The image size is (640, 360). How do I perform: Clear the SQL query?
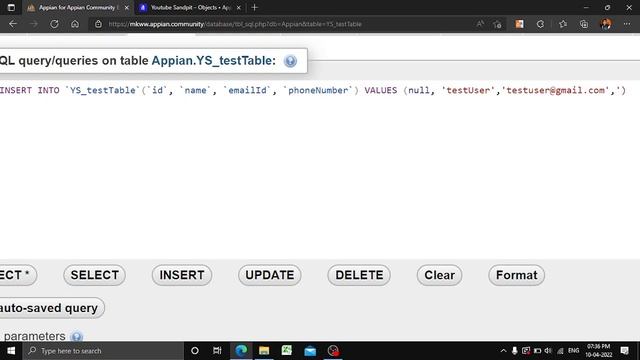coord(439,275)
